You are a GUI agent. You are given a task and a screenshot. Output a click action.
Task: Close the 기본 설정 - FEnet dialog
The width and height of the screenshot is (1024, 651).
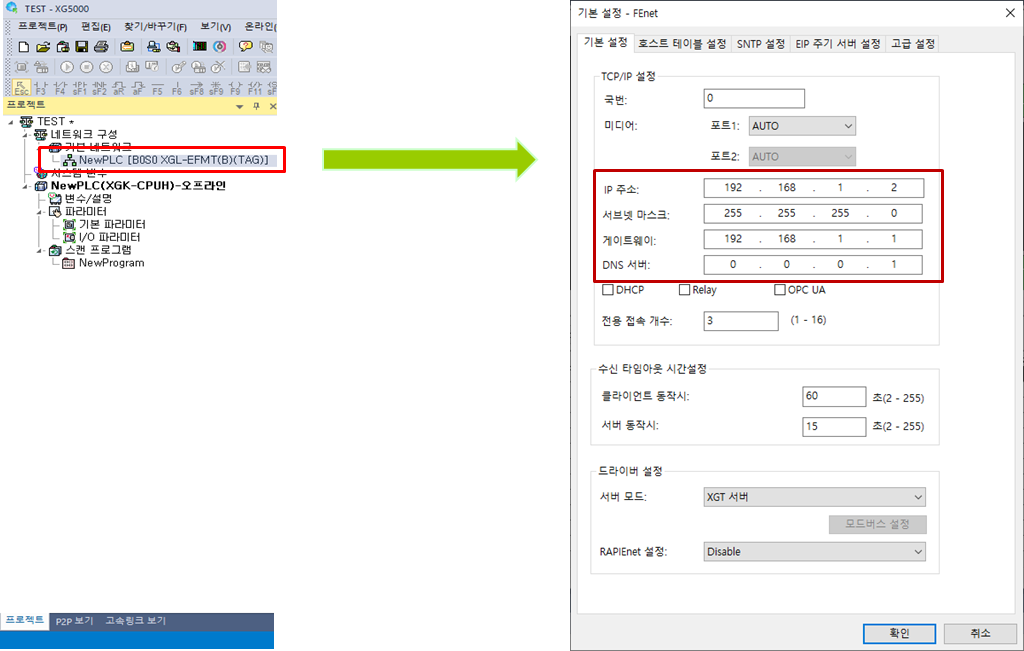click(1010, 13)
